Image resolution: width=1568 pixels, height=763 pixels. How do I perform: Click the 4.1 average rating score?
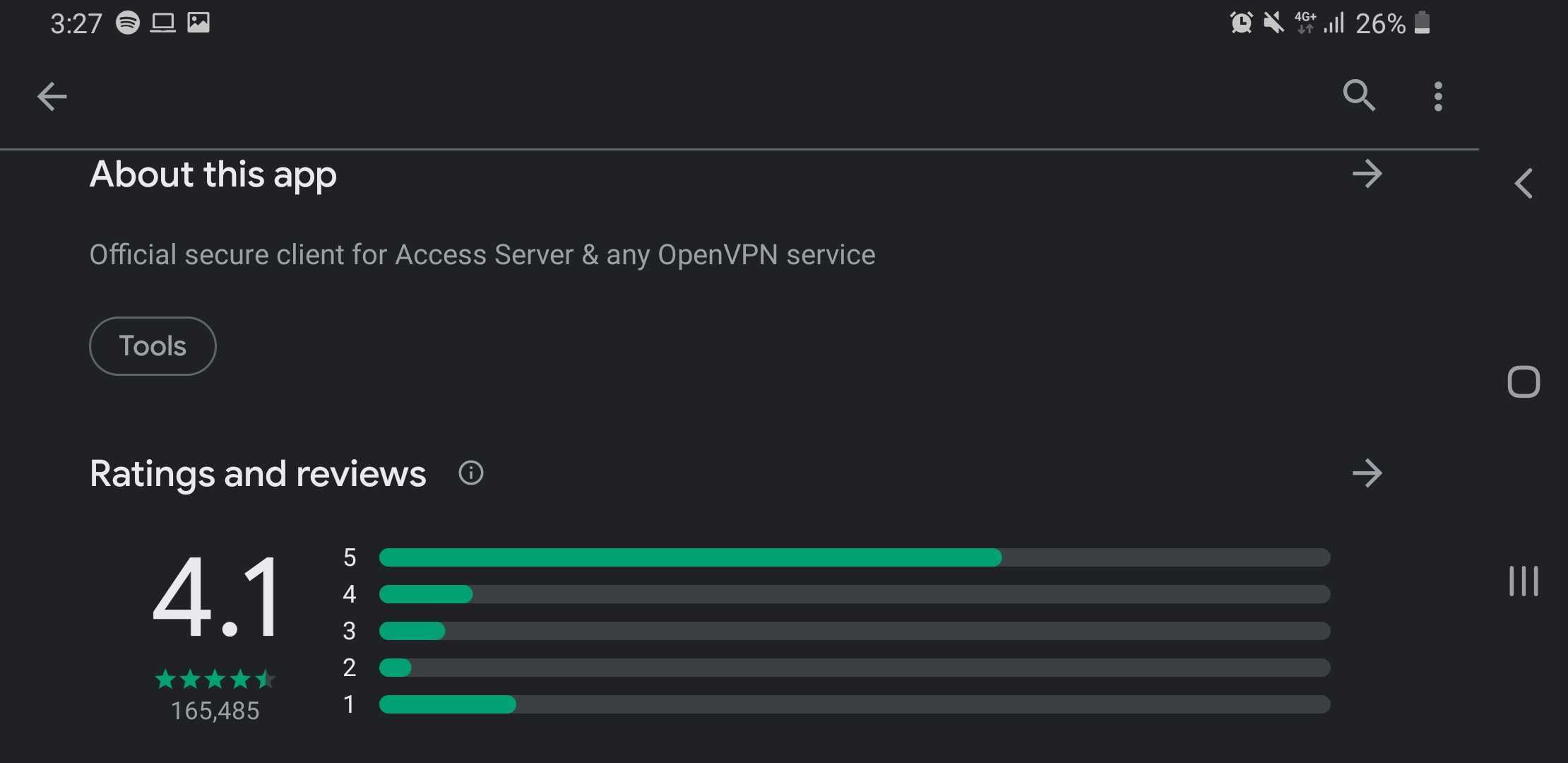pos(215,597)
